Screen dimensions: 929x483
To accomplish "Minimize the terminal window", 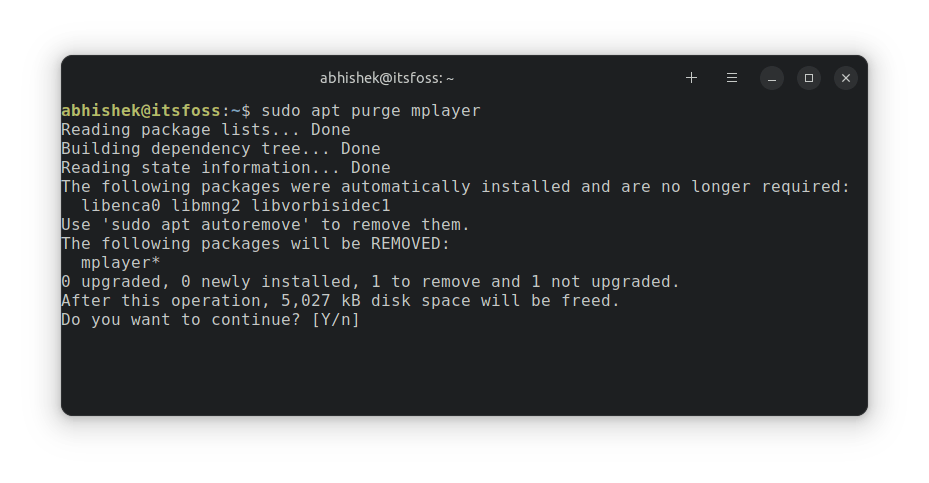I will (771, 78).
